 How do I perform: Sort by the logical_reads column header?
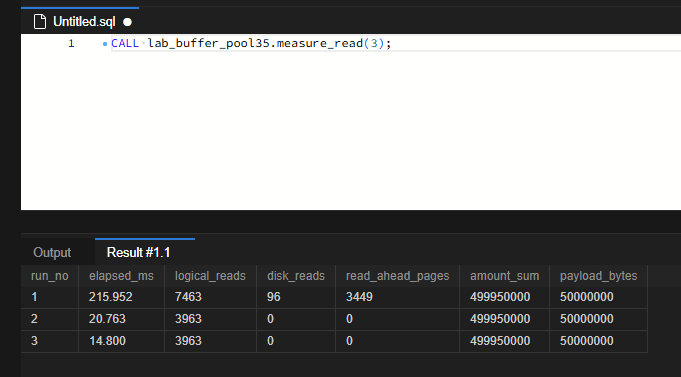210,276
